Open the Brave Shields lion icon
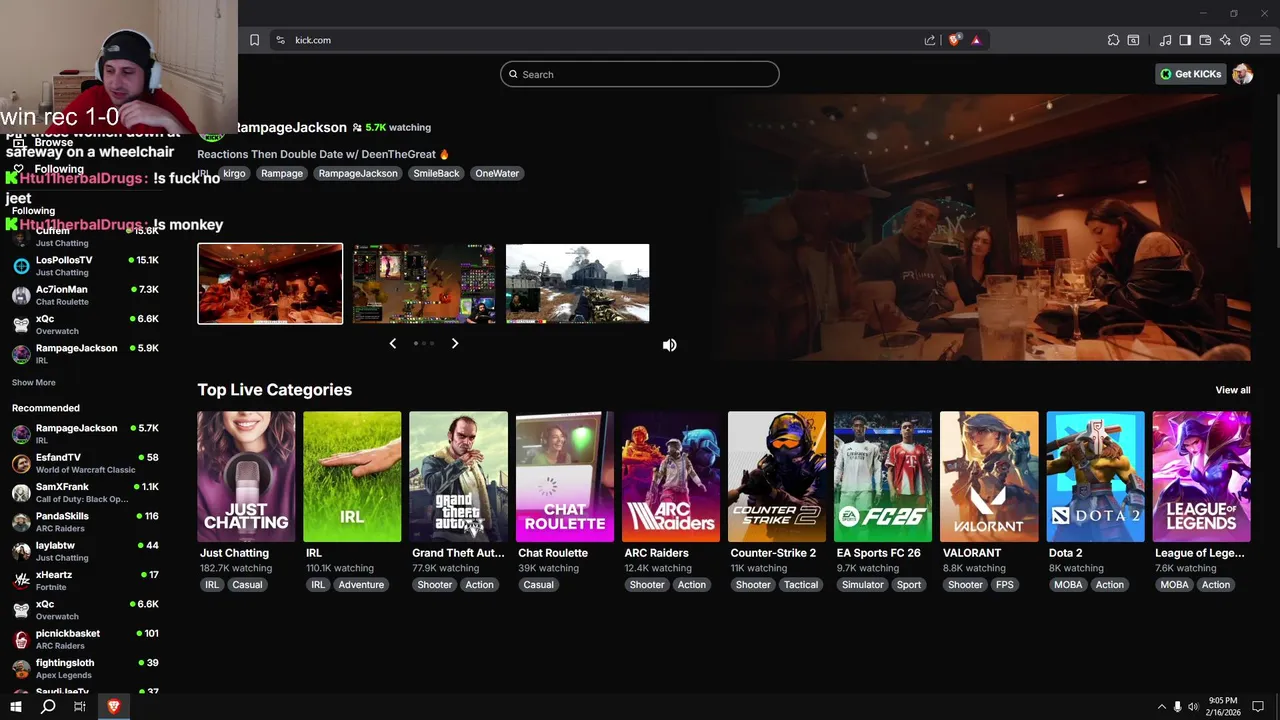The height and width of the screenshot is (720, 1280). [x=954, y=40]
